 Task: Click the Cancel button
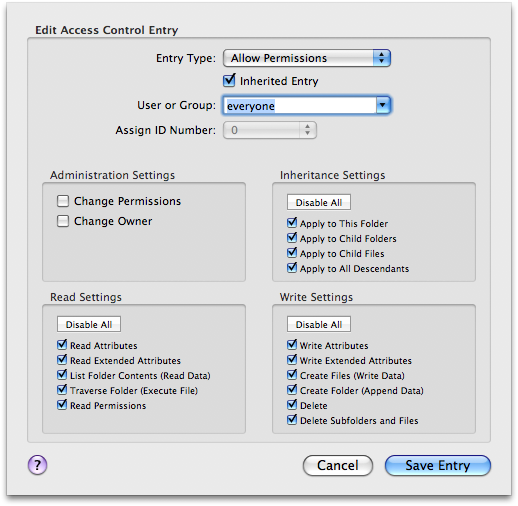pos(338,465)
